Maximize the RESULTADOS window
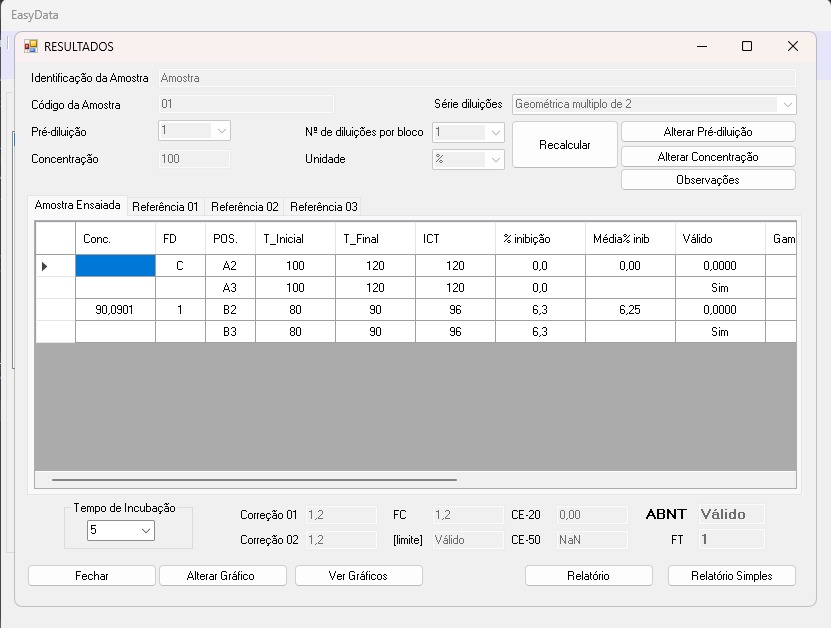Screen dimensions: 831x628 tap(747, 46)
